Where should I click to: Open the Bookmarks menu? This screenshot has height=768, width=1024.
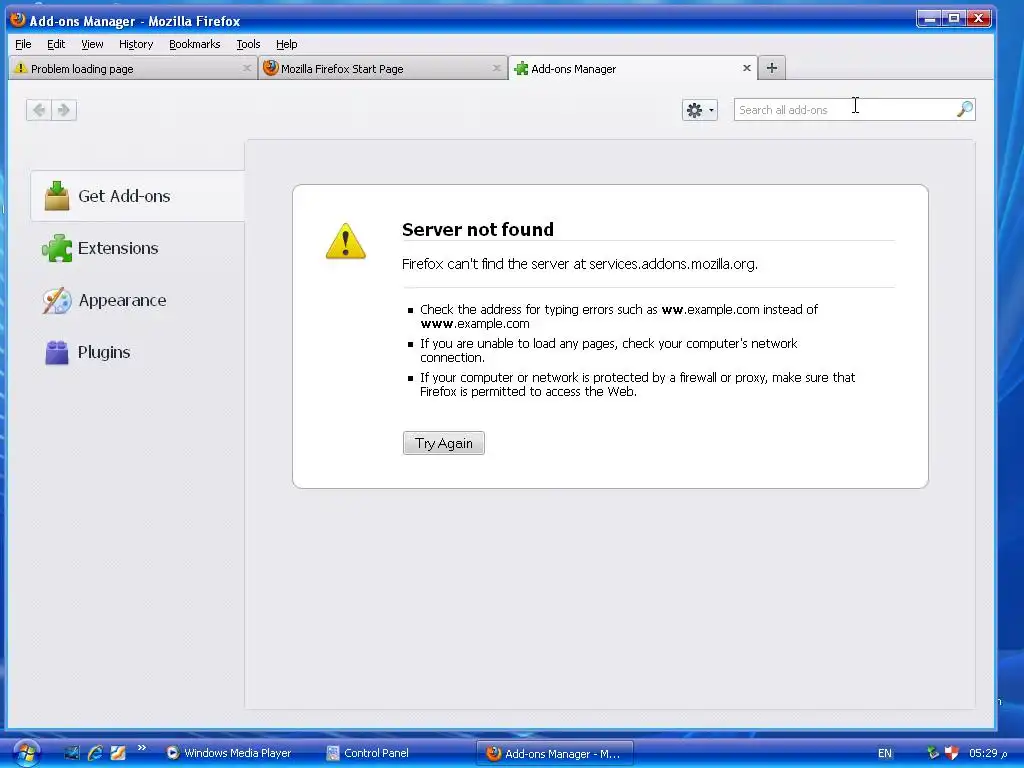tap(195, 44)
